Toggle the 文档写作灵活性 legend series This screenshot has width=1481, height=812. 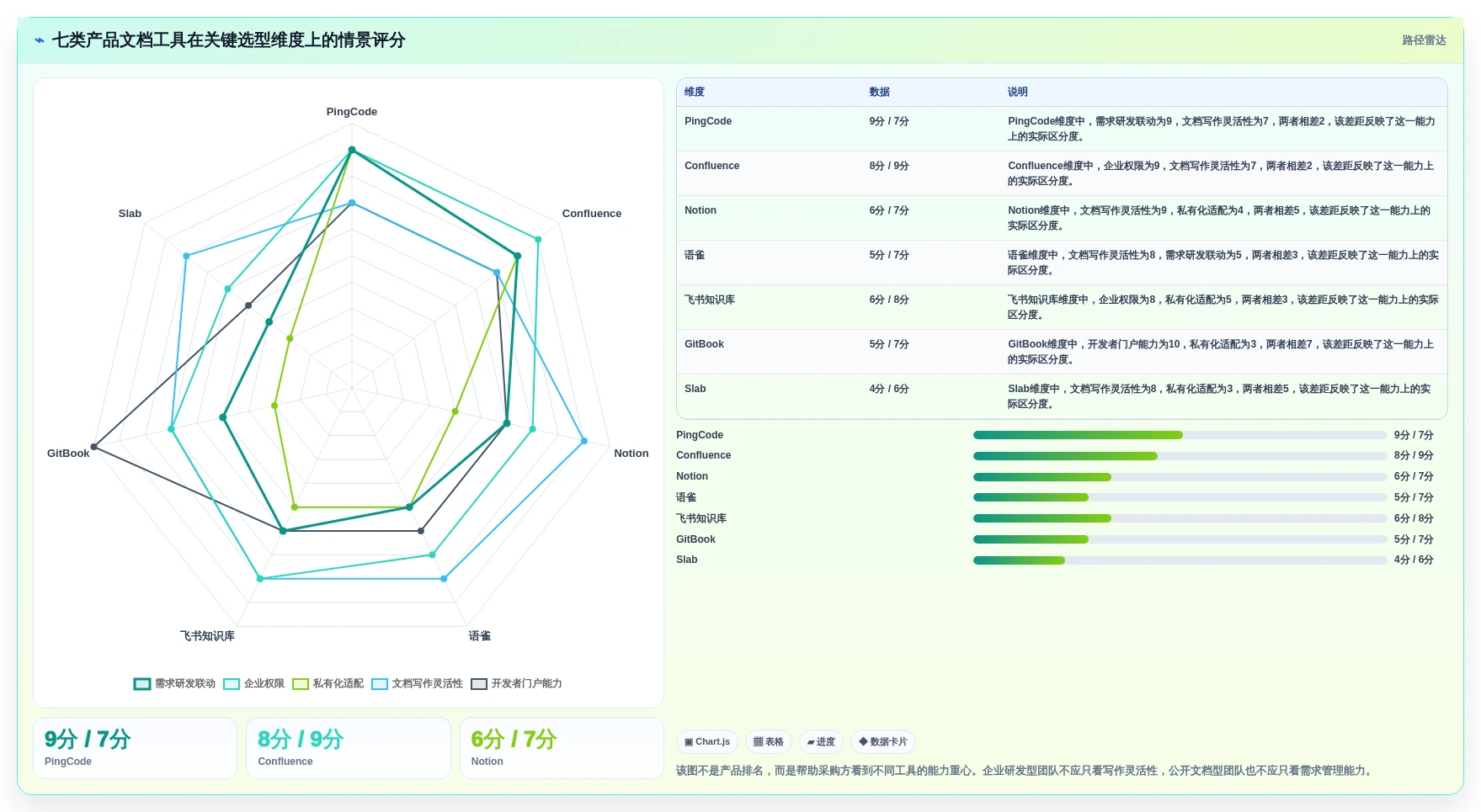pyautogui.click(x=418, y=683)
